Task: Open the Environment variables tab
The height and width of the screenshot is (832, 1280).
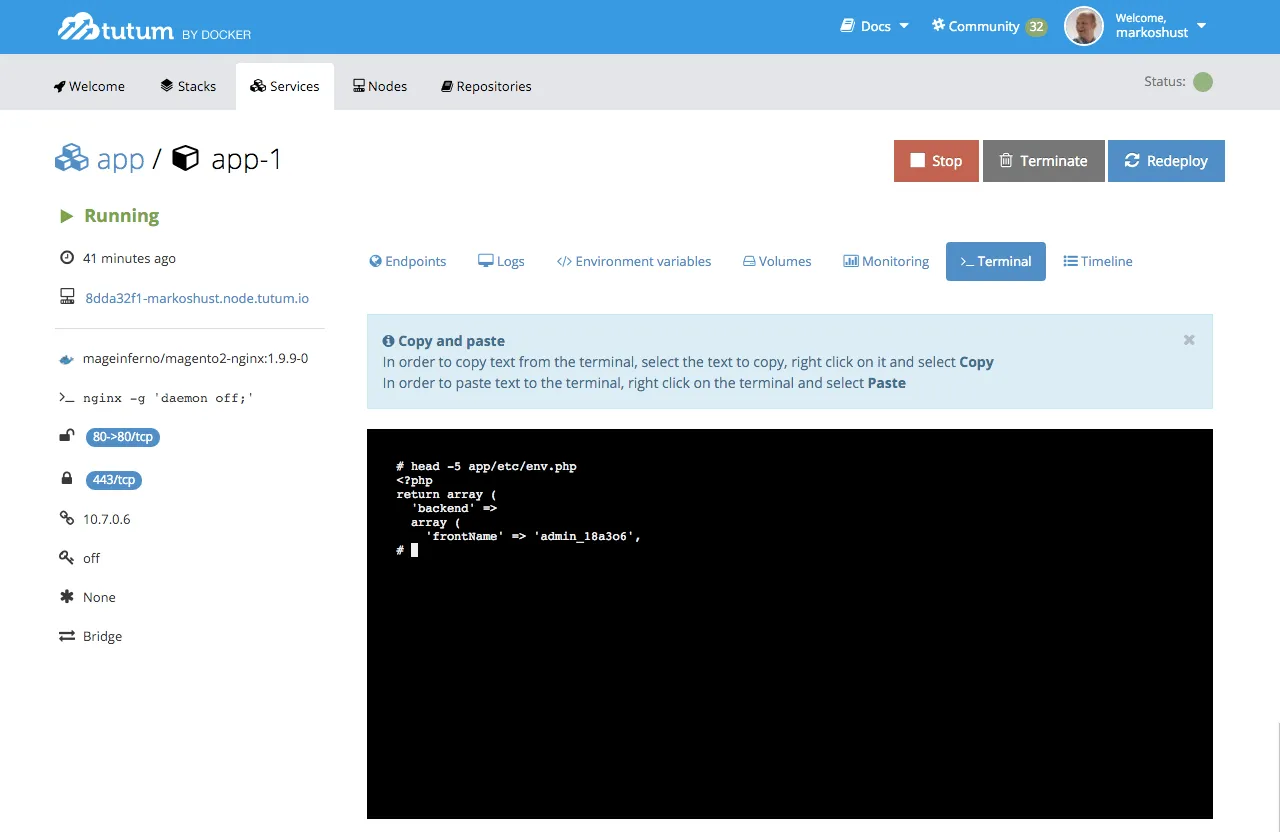Action: pos(634,261)
